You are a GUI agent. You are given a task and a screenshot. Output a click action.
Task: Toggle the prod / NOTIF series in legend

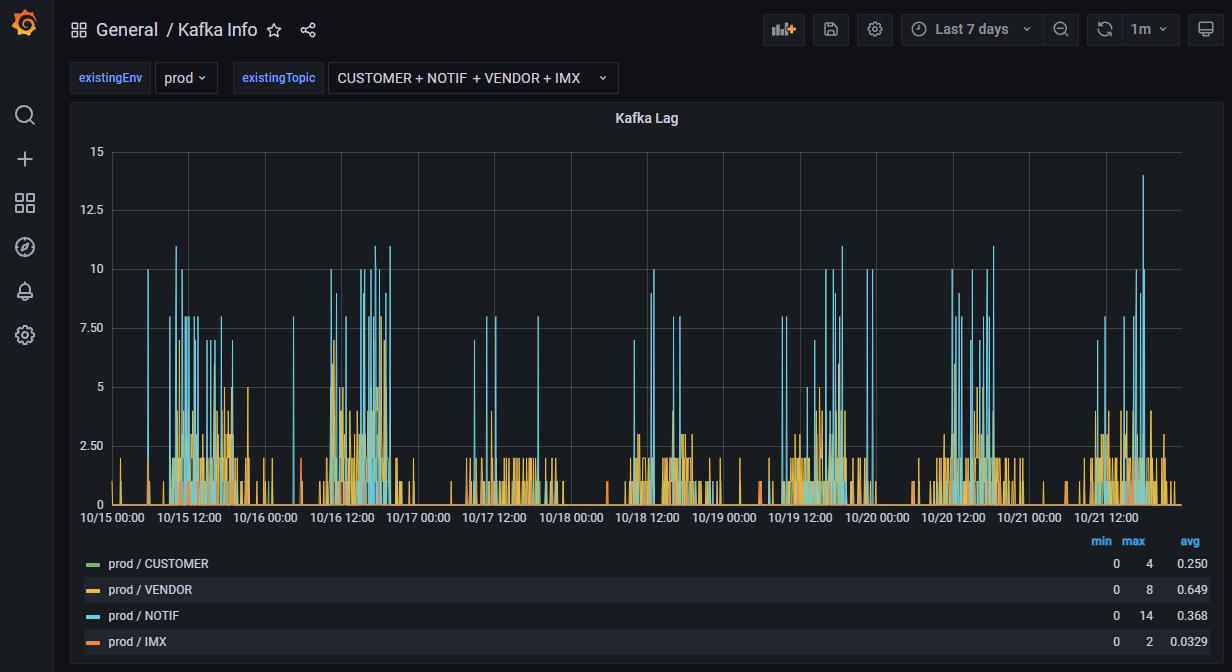click(x=144, y=616)
